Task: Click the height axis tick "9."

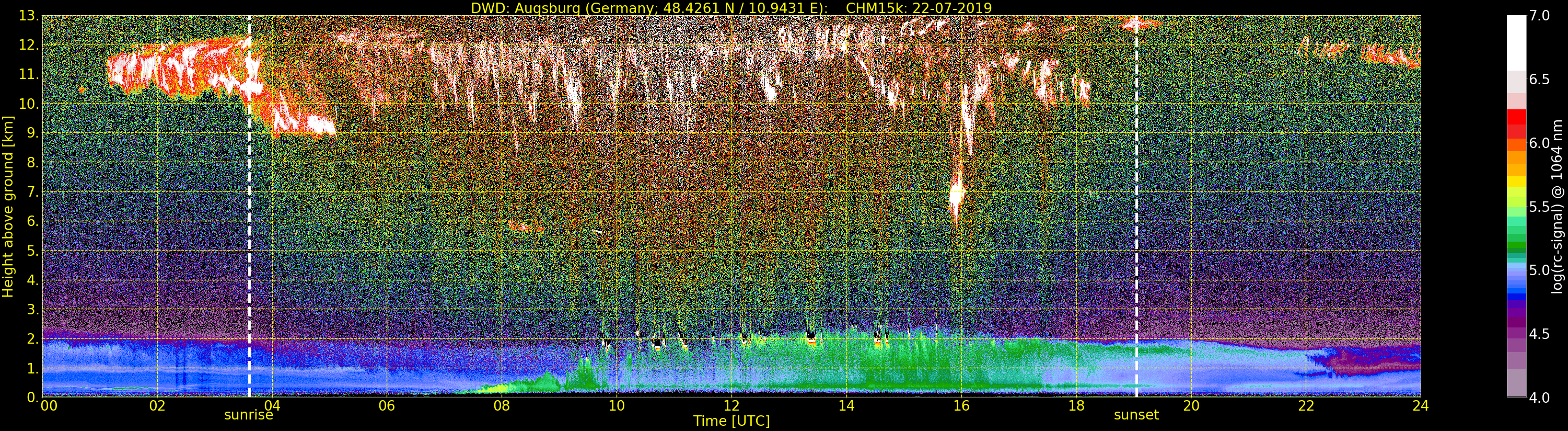Action: point(32,133)
